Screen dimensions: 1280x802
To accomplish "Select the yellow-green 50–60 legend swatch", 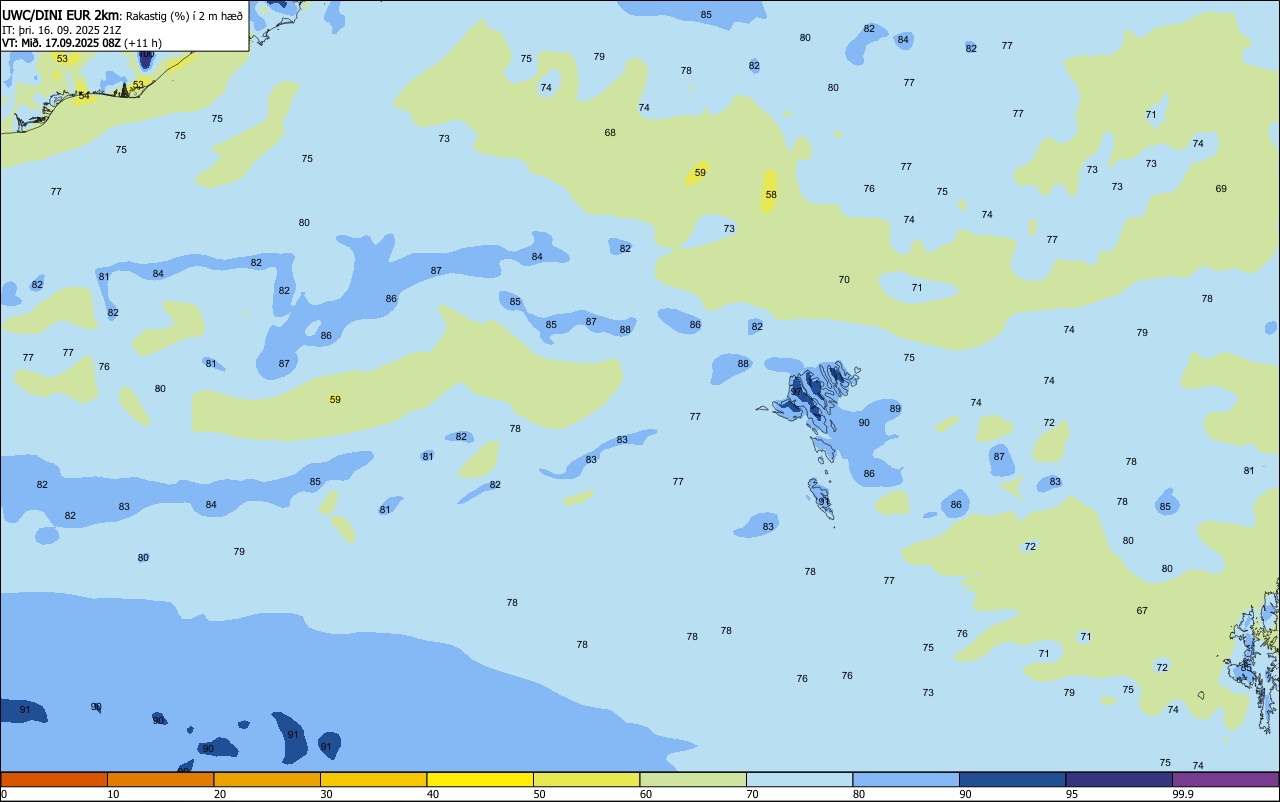I will pyautogui.click(x=586, y=779).
